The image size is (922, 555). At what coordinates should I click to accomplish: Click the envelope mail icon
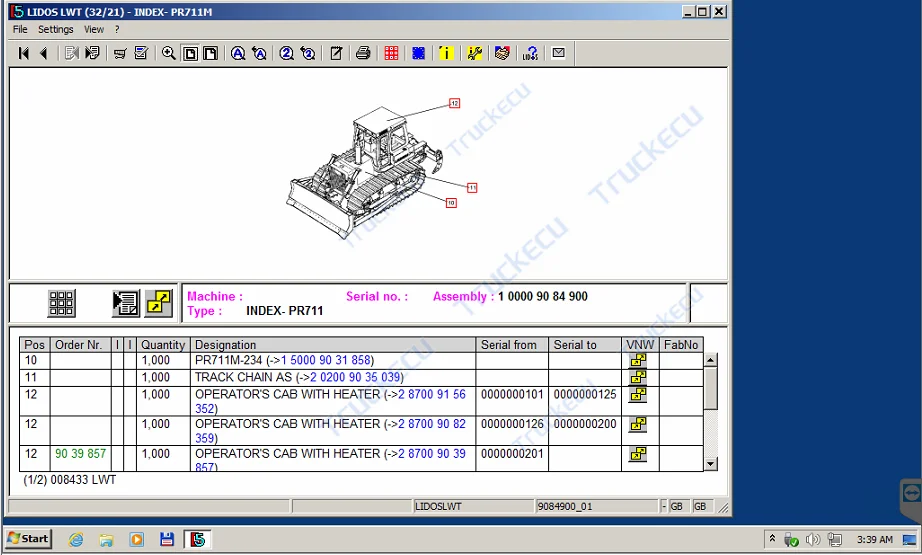click(558, 54)
